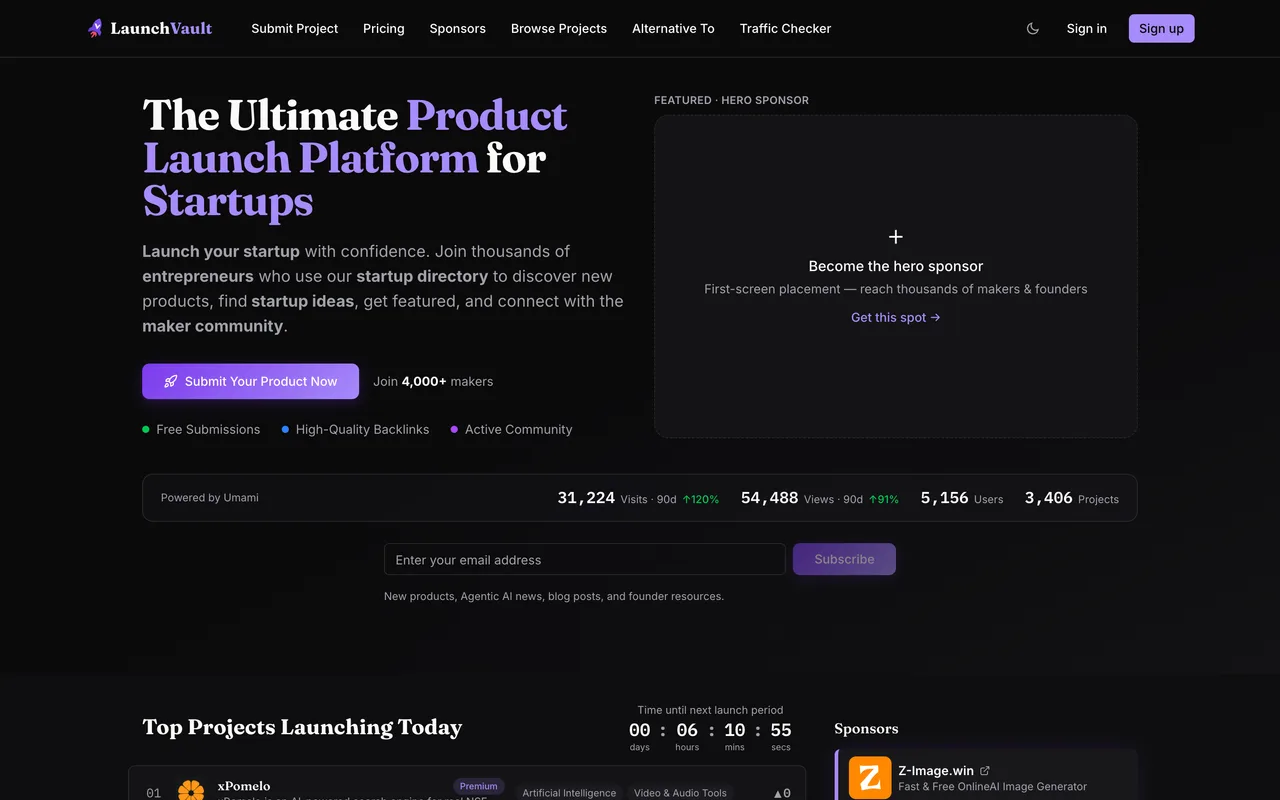Click the 5,156 Users statistic

[962, 498]
